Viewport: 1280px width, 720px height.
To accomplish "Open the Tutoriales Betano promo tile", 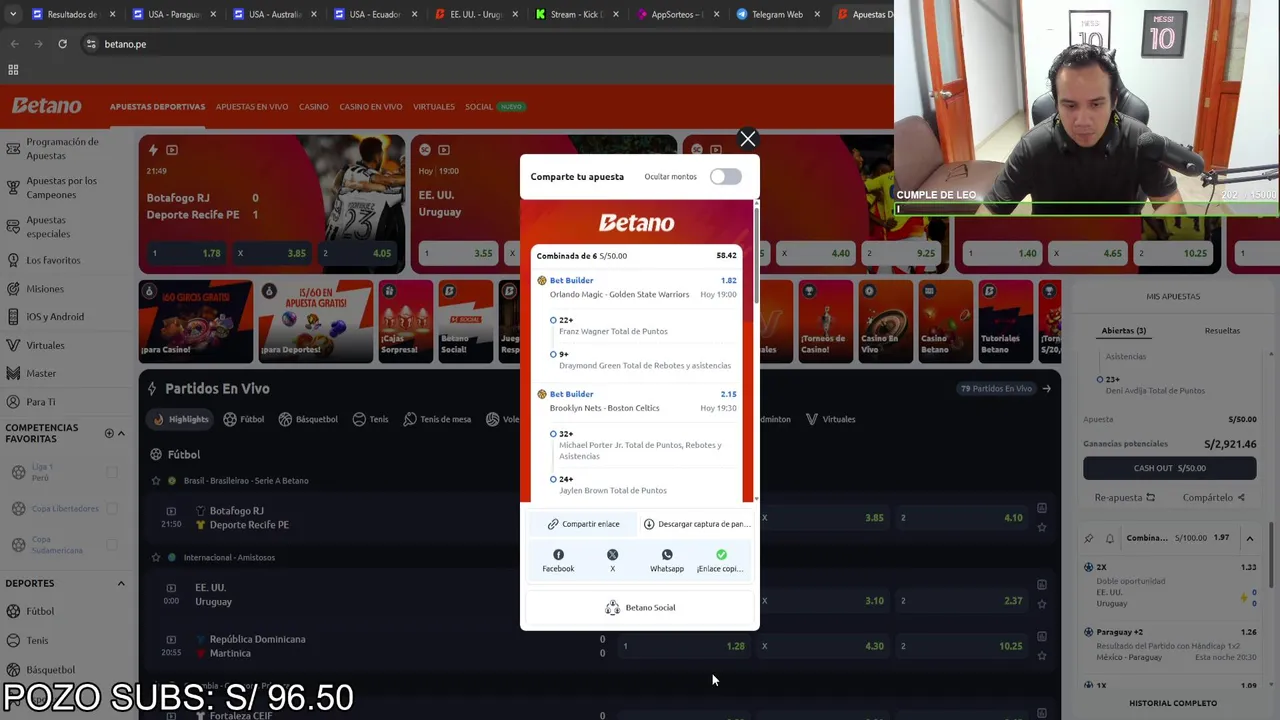I will point(1005,321).
